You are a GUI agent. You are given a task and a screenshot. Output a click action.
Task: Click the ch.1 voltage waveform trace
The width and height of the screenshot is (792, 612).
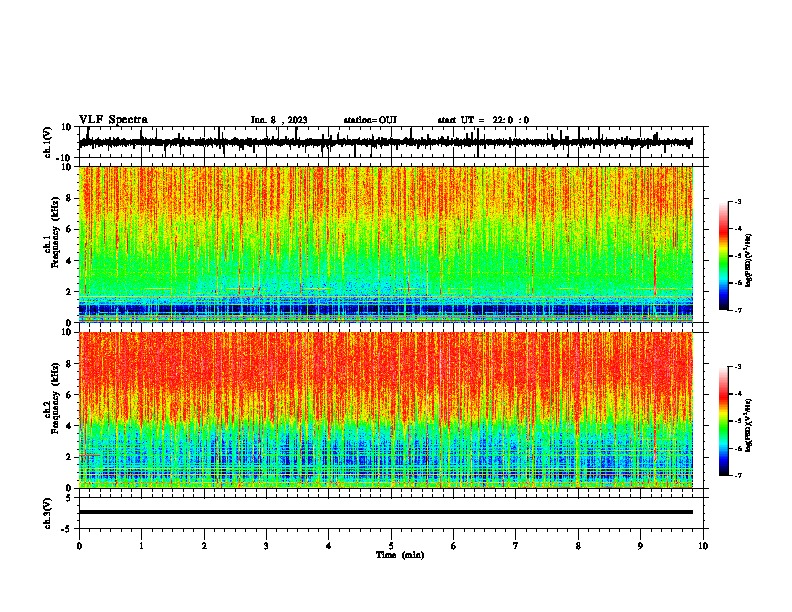pos(385,143)
